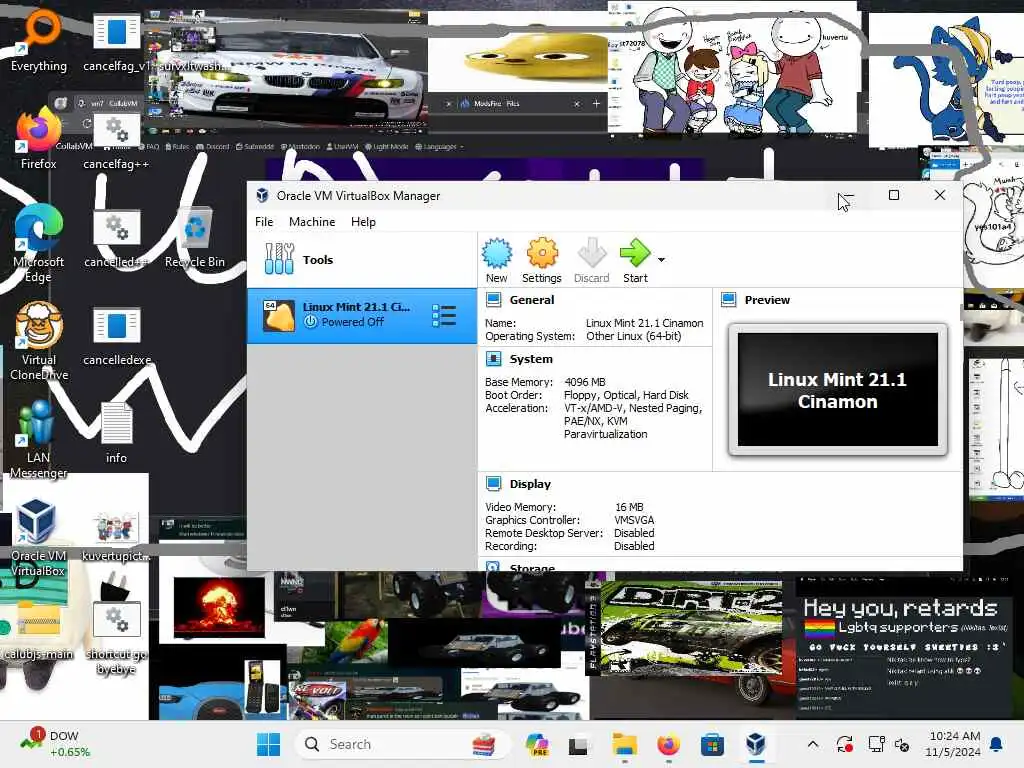Open the network tray icon
Image resolution: width=1024 pixels, height=768 pixels.
pyautogui.click(x=876, y=744)
